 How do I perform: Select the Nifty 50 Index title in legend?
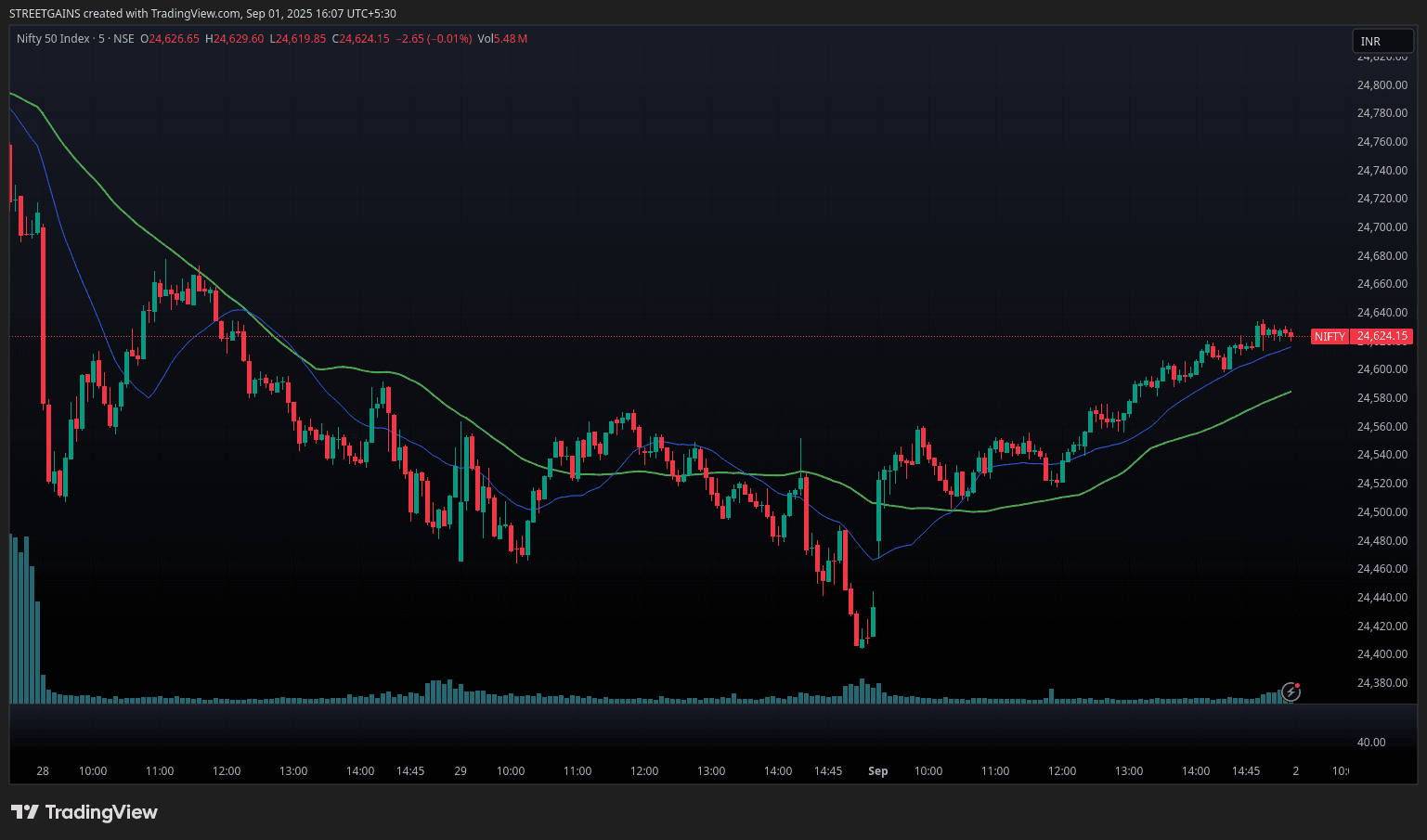(x=53, y=39)
